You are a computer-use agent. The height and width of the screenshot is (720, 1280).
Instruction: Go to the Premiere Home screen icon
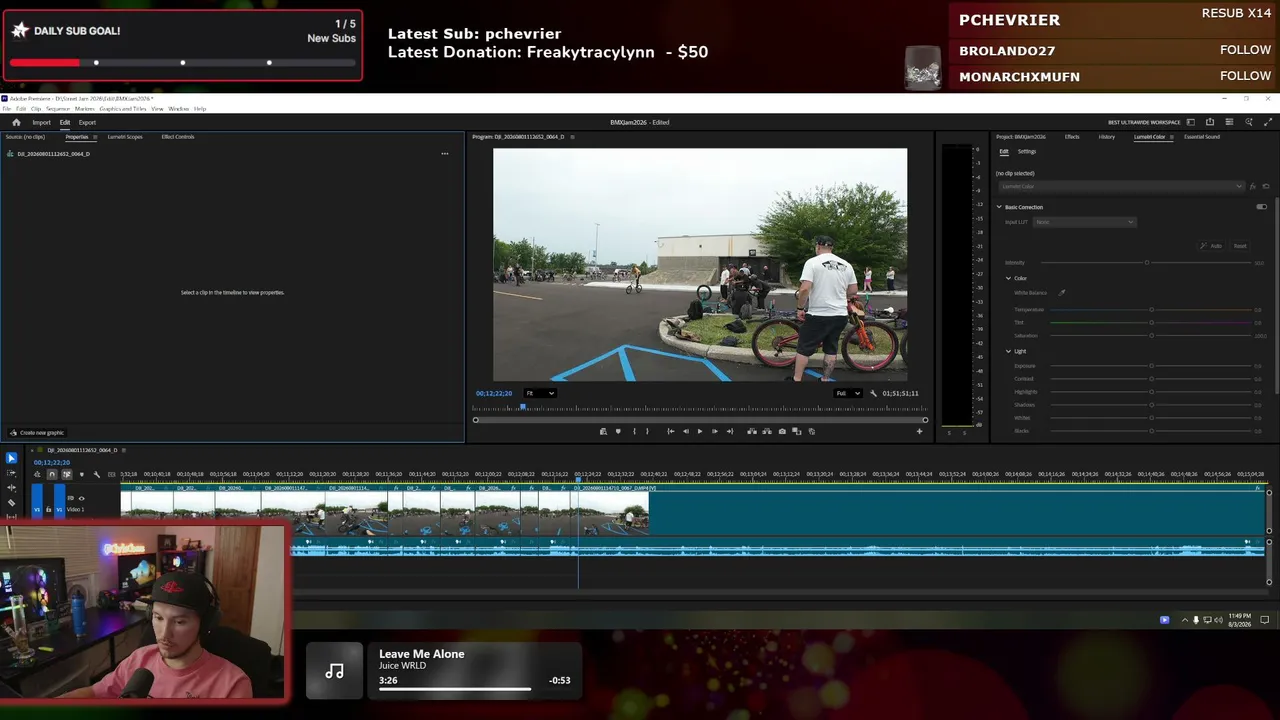16,122
